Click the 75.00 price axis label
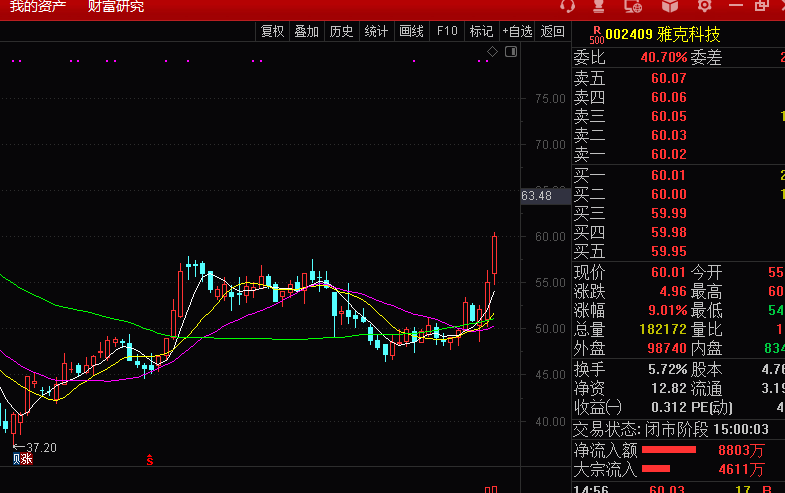This screenshot has height=493, width=785. 550,99
